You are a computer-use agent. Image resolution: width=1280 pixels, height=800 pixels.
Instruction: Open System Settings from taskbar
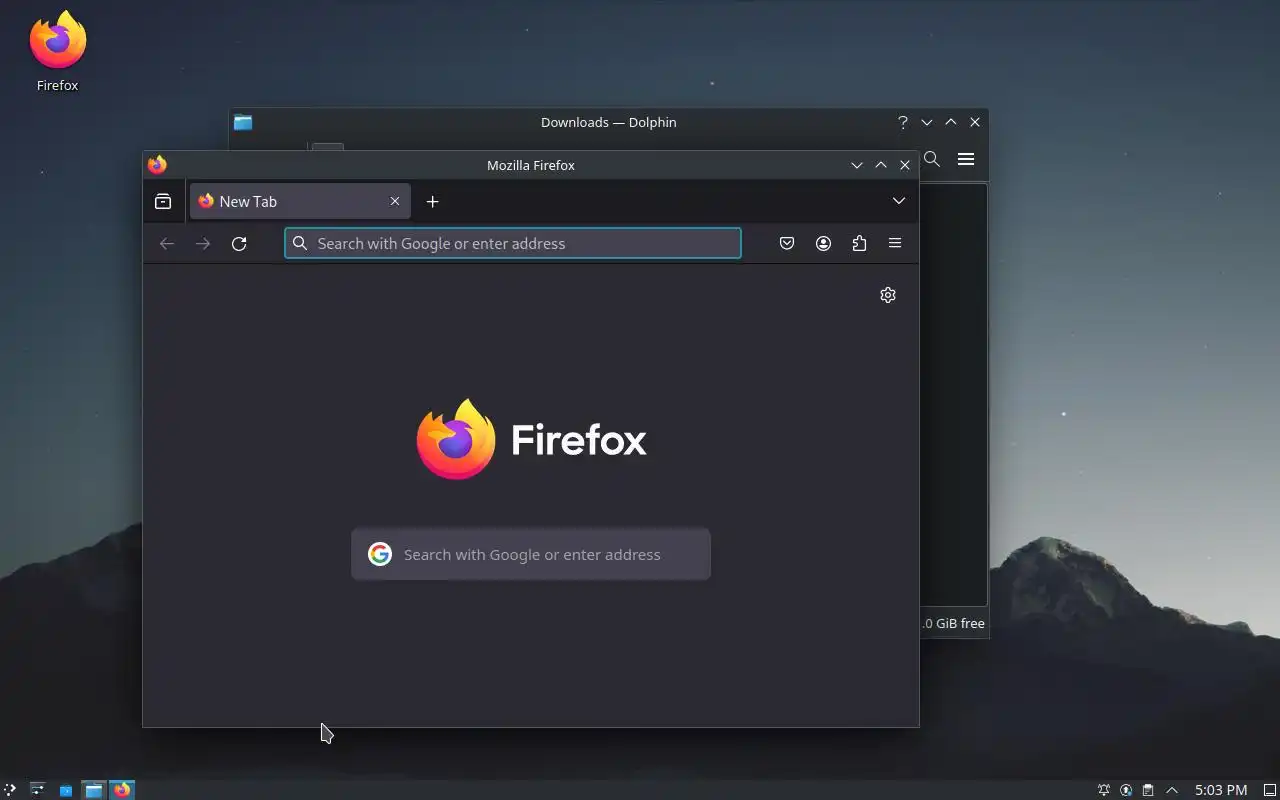(37, 789)
